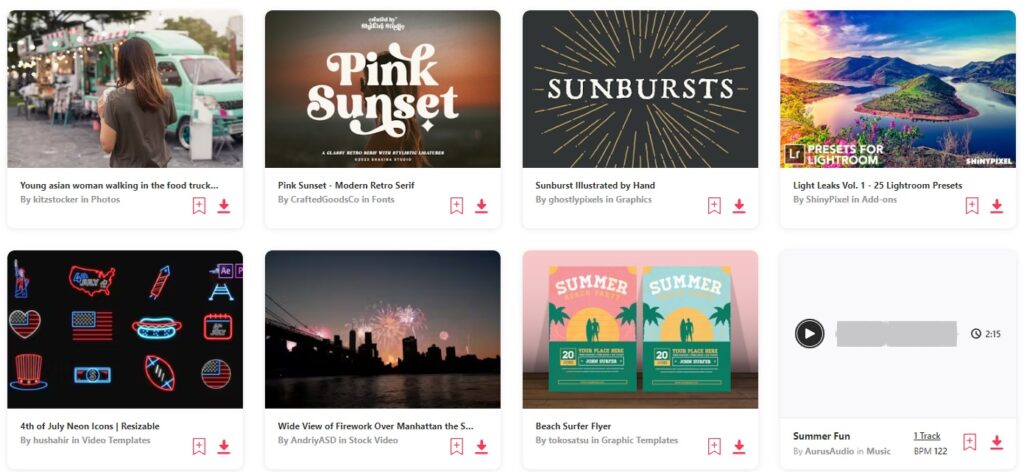The image size is (1024, 472).
Task: Bookmark the Summer Fun music track
Action: 970,442
